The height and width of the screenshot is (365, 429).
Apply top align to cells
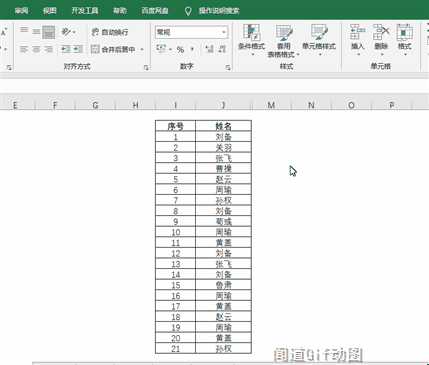[24, 32]
